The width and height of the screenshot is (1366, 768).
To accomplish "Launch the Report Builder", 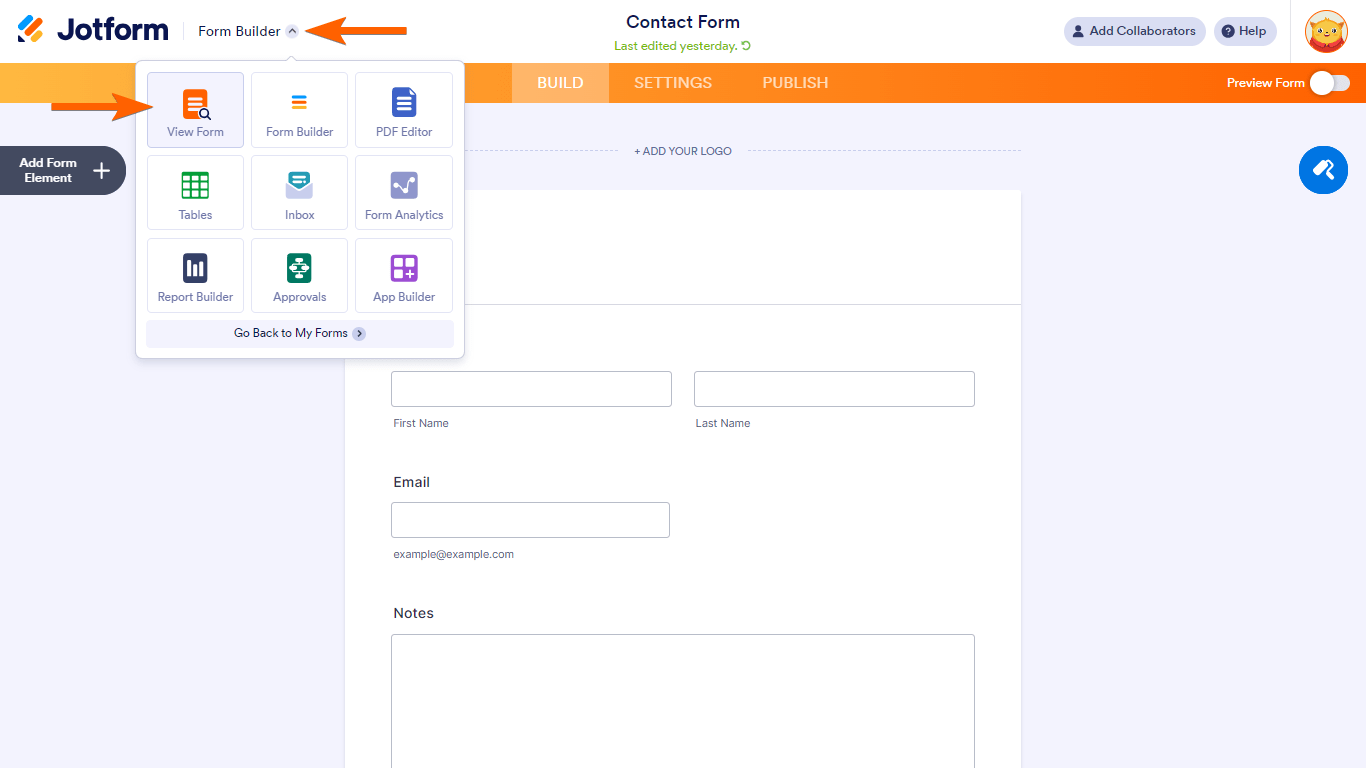I will tap(195, 275).
